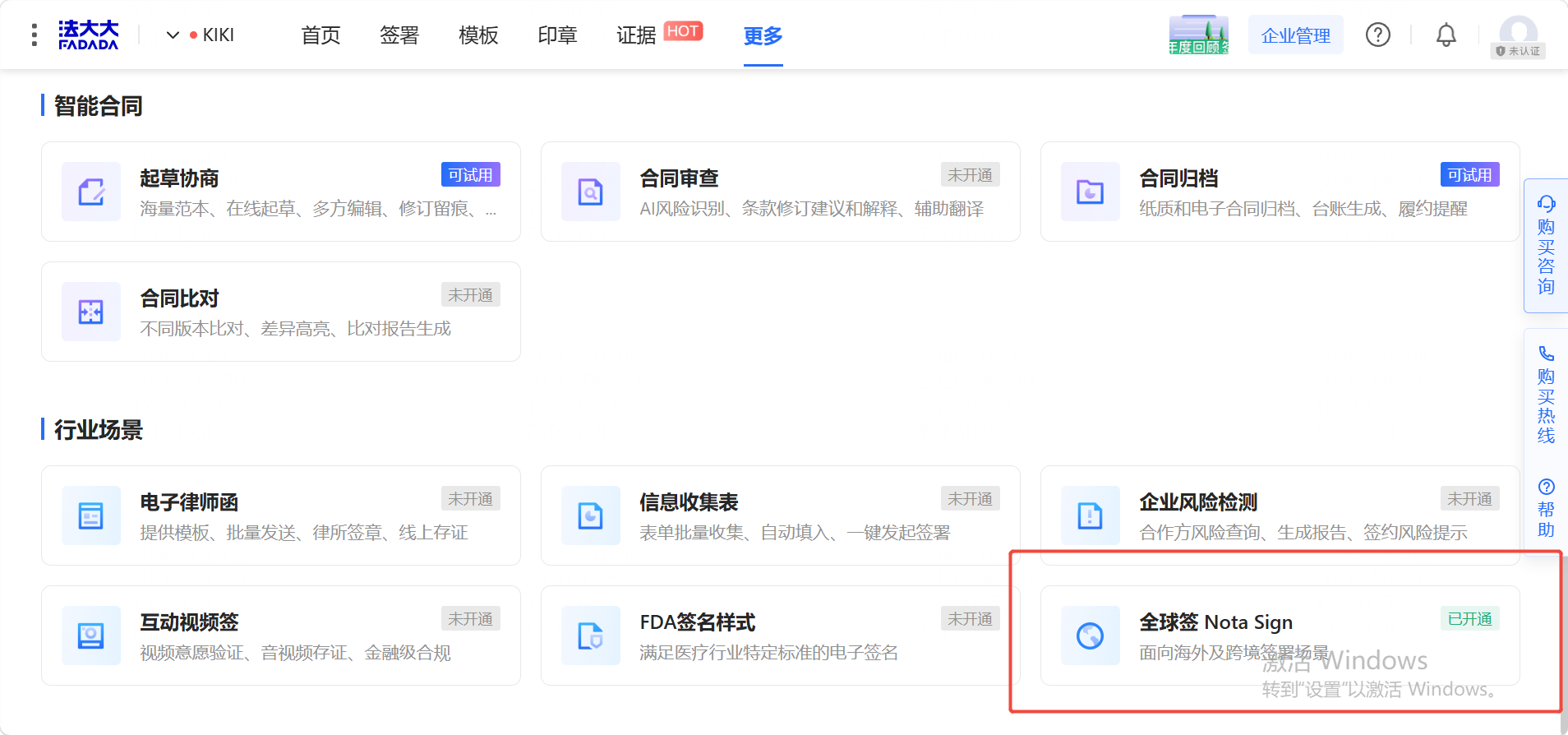This screenshot has height=735, width=1568.
Task: Click the 合同比对 compare icon
Action: coord(91,312)
